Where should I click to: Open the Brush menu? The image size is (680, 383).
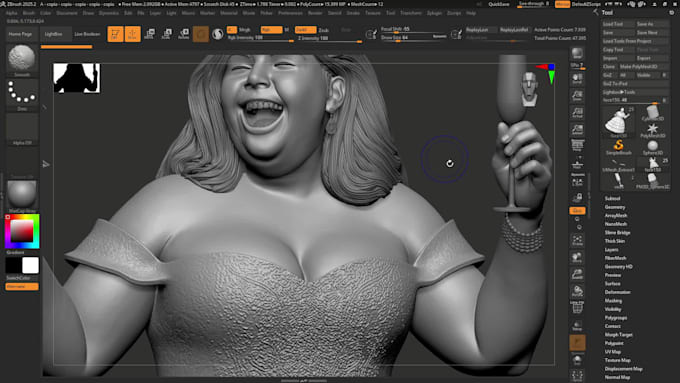pyautogui.click(x=29, y=13)
